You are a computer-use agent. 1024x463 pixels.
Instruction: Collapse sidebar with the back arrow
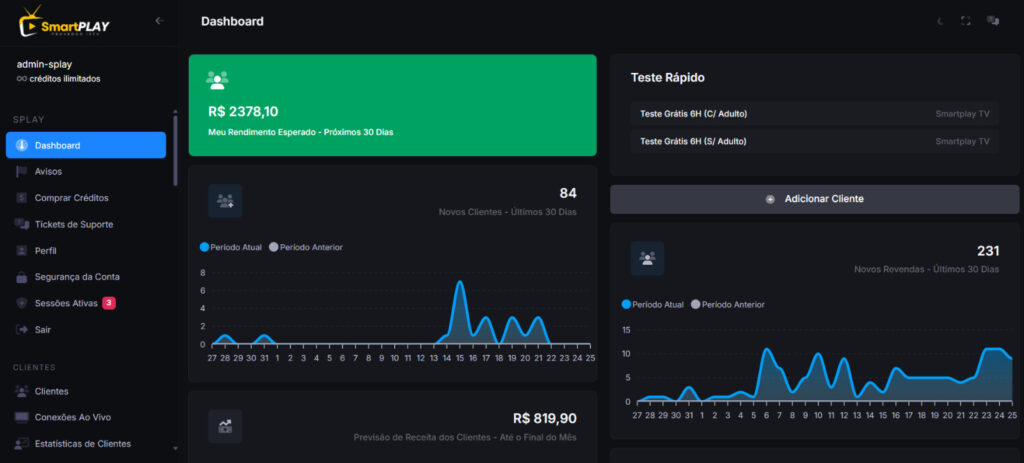[159, 21]
